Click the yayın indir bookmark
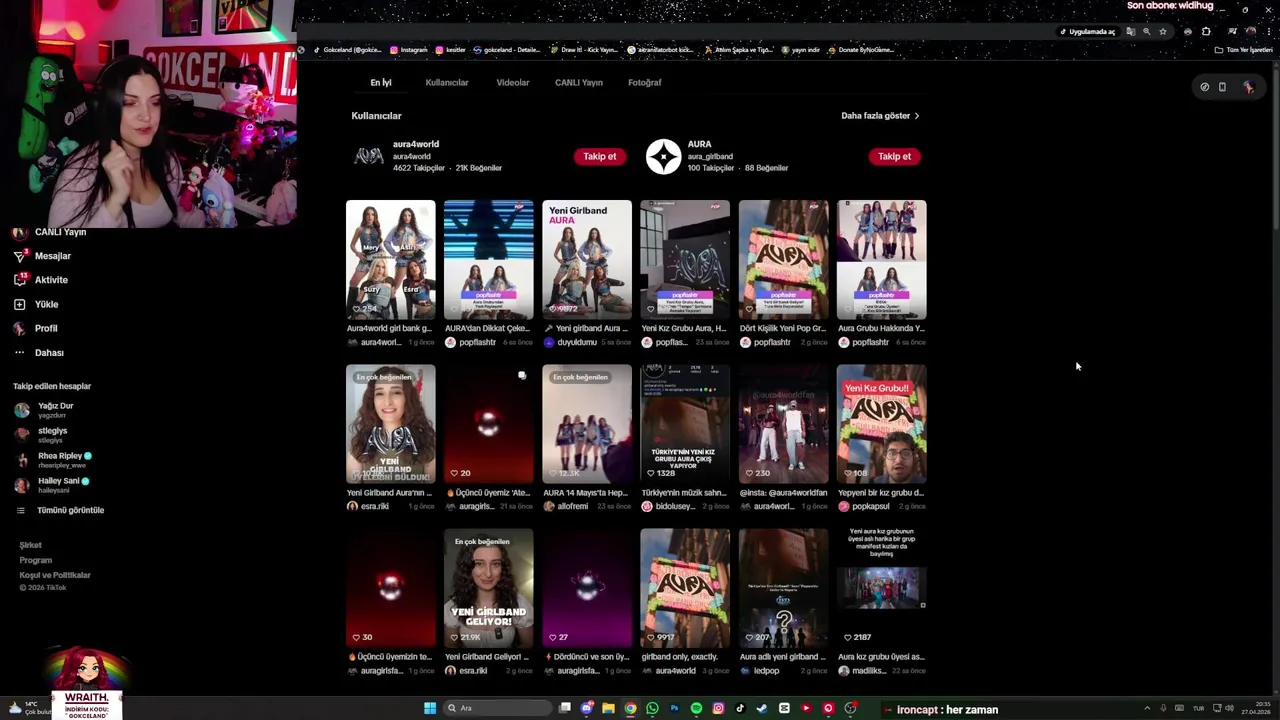Screen dimensions: 1280x720 pyautogui.click(x=800, y=50)
